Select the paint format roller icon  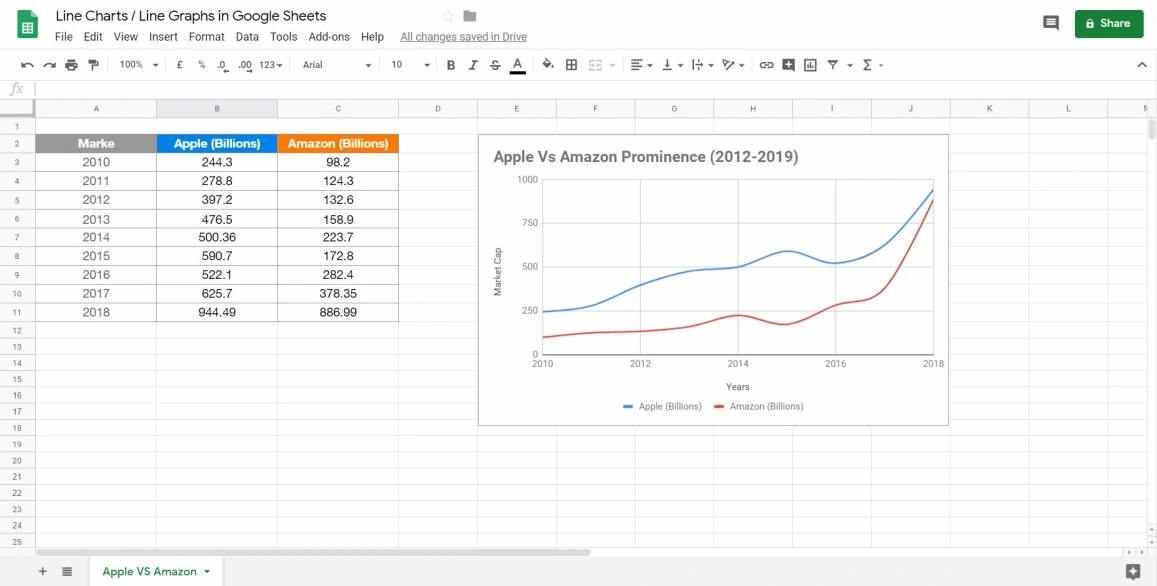coord(93,65)
